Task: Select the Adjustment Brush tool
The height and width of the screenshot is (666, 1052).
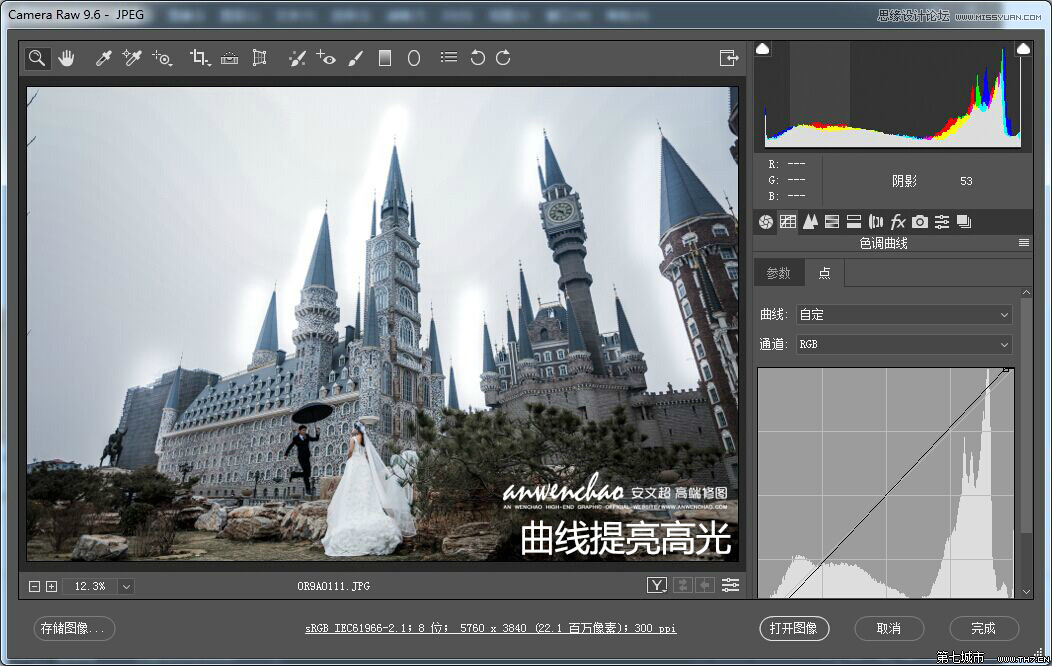Action: click(356, 58)
